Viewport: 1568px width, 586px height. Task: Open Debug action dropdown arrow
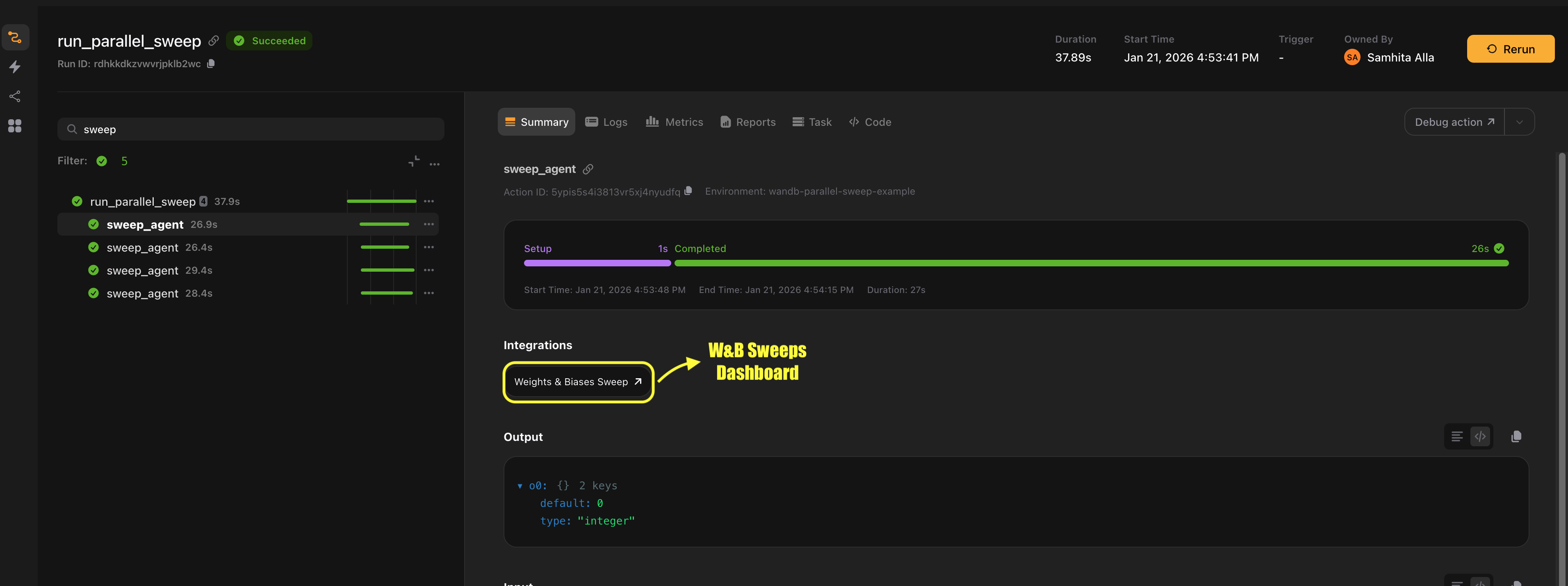click(x=1519, y=122)
